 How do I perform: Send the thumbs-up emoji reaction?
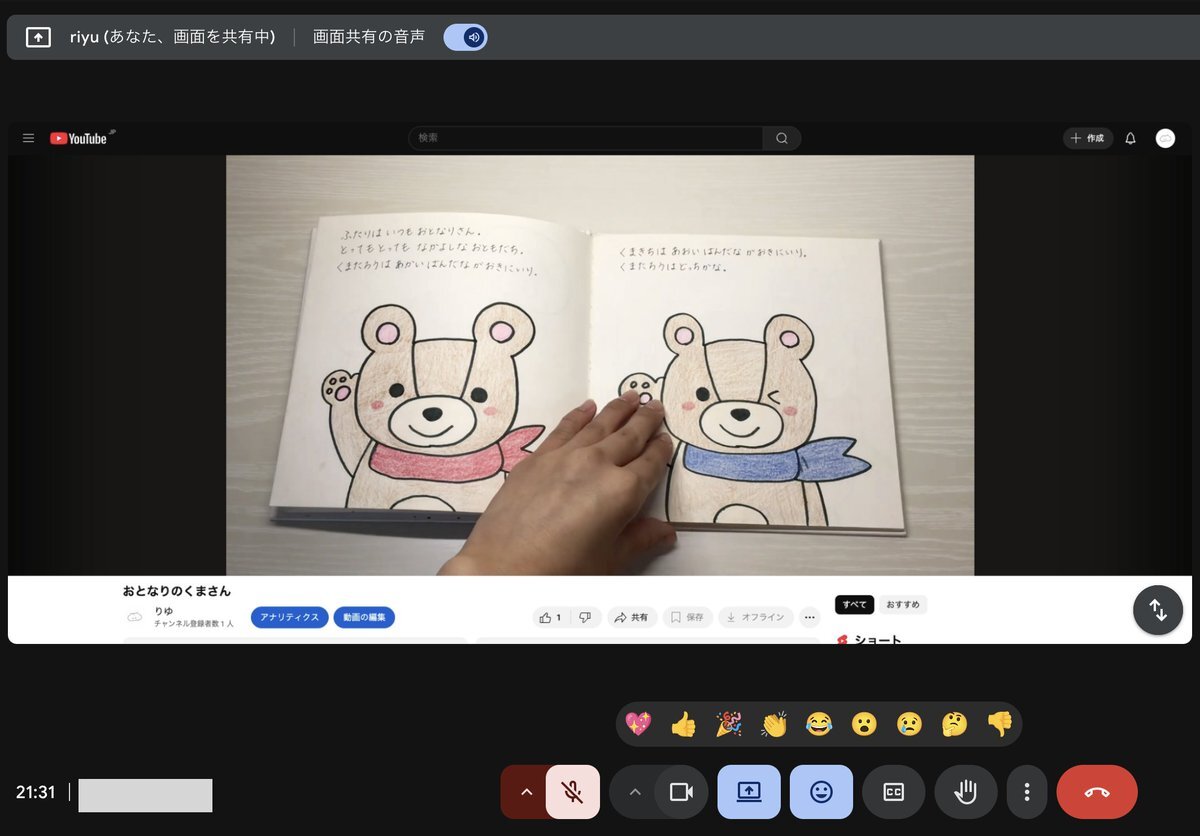683,723
